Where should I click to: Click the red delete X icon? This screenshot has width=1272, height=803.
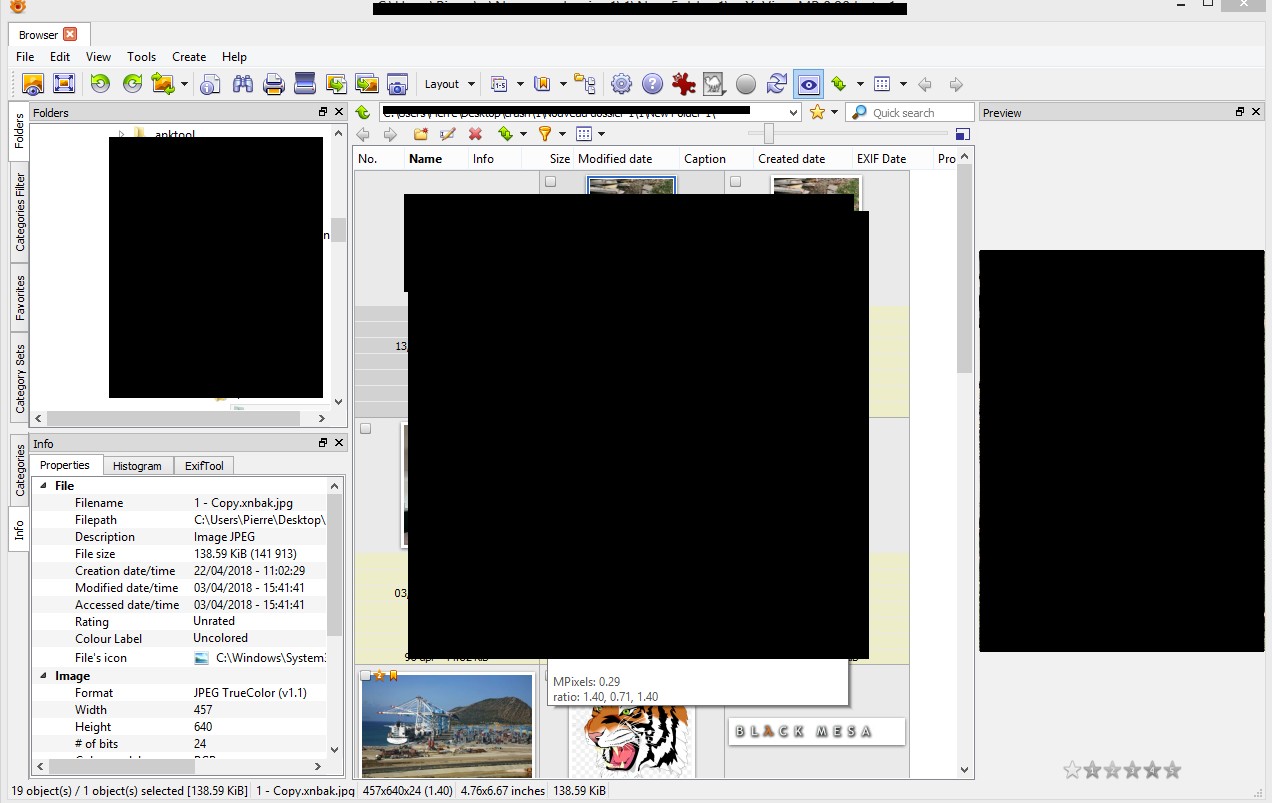pyautogui.click(x=475, y=134)
